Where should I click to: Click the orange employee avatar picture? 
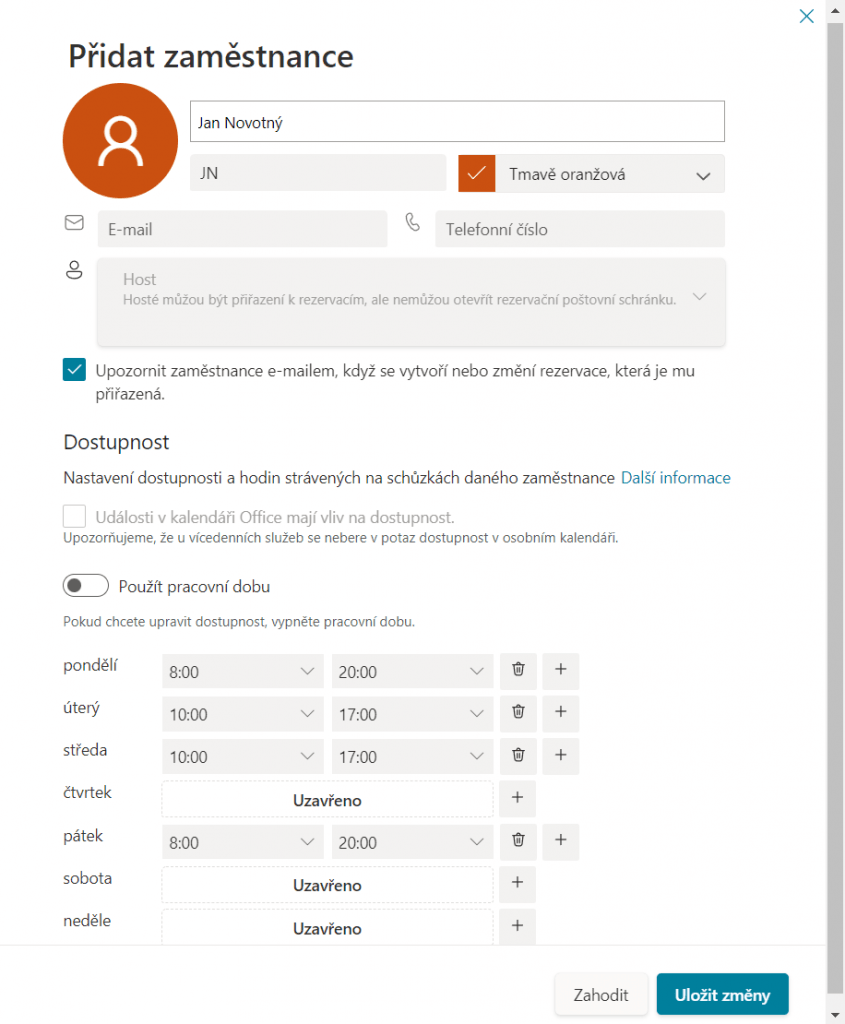click(x=121, y=140)
